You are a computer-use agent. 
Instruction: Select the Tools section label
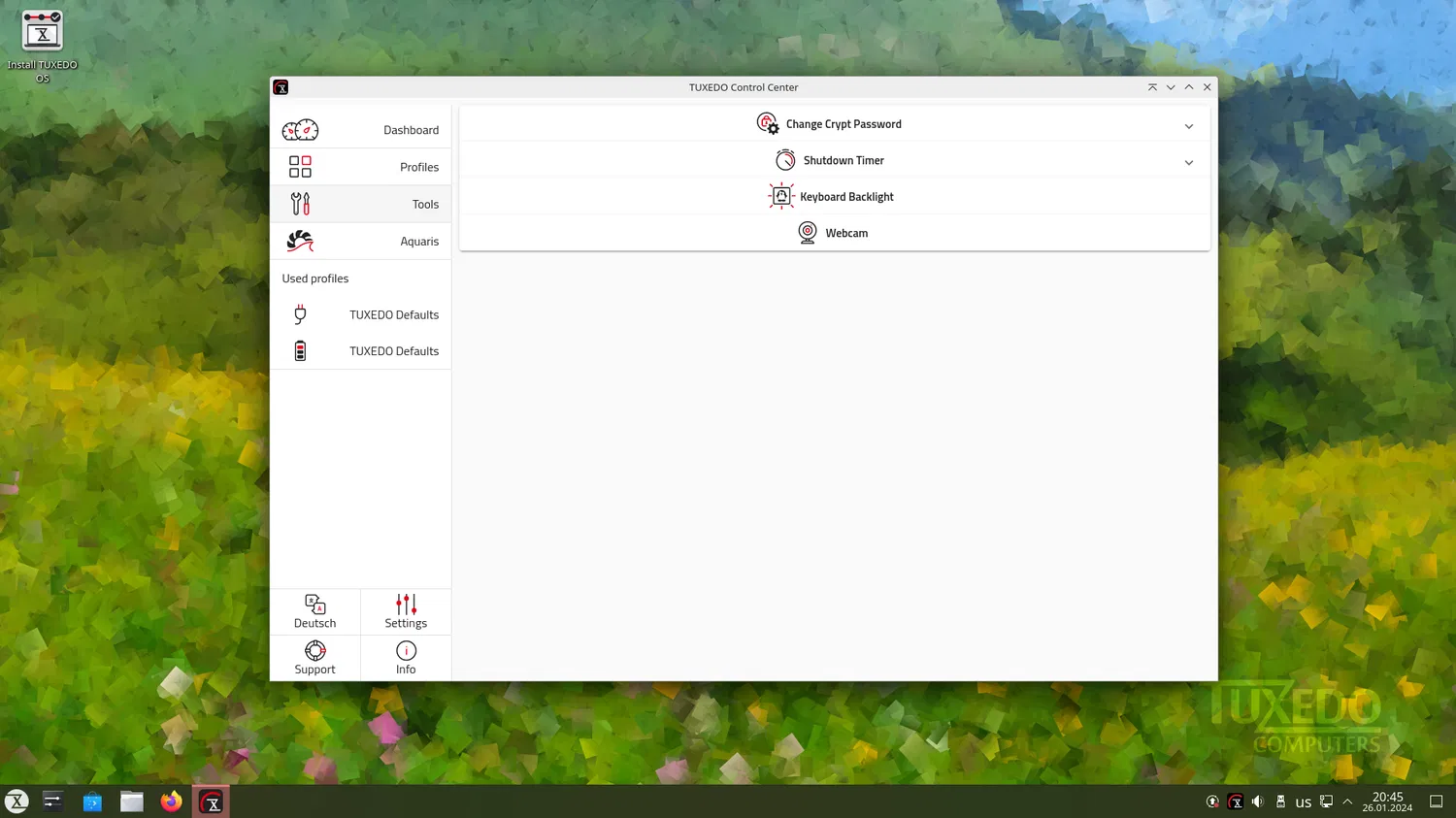point(425,205)
